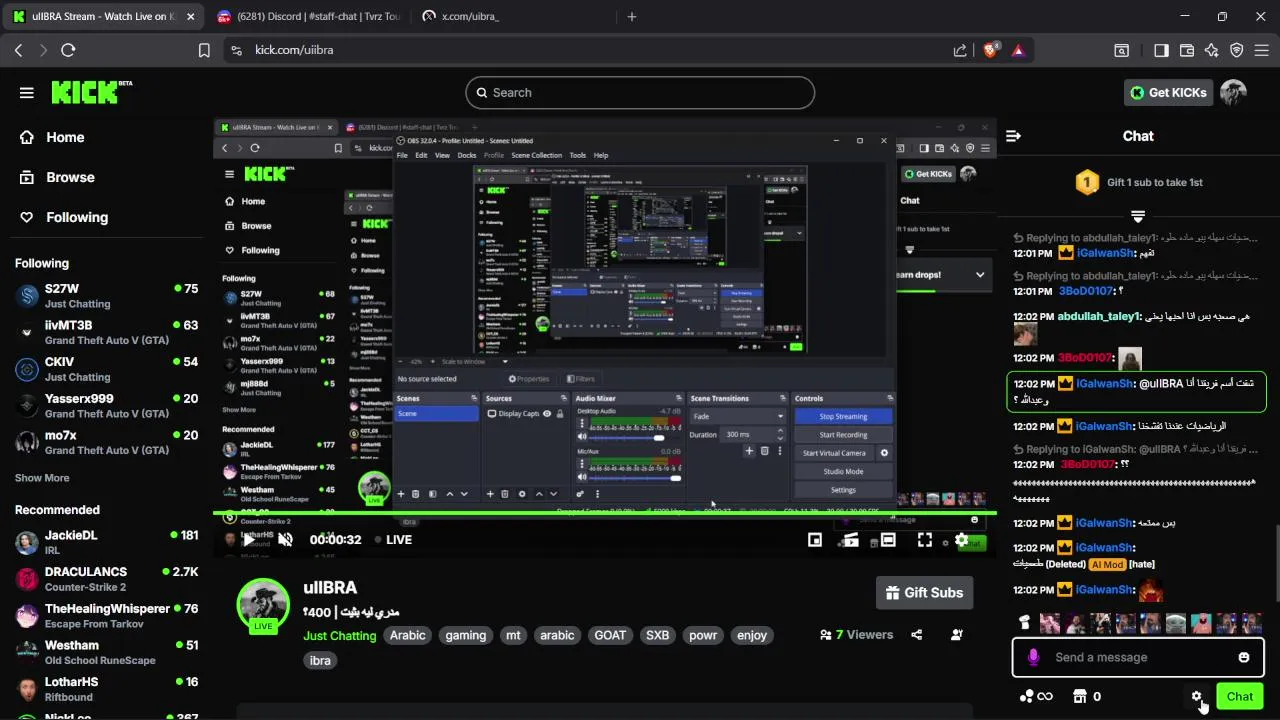Click the green stream progress bar
Viewport: 1280px width, 720px height.
tap(604, 514)
